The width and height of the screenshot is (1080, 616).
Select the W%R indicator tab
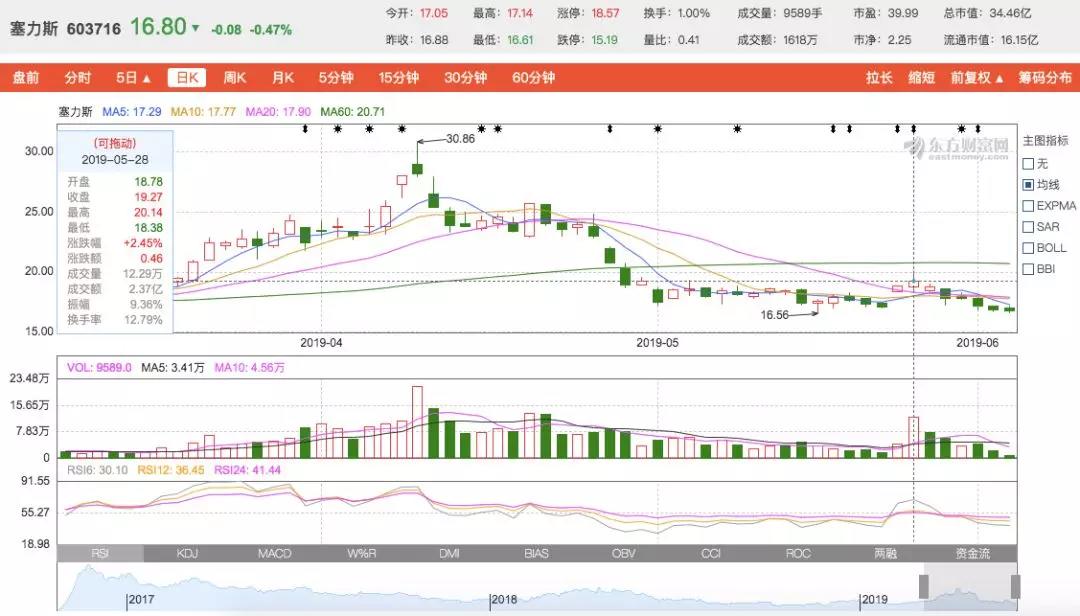click(362, 553)
